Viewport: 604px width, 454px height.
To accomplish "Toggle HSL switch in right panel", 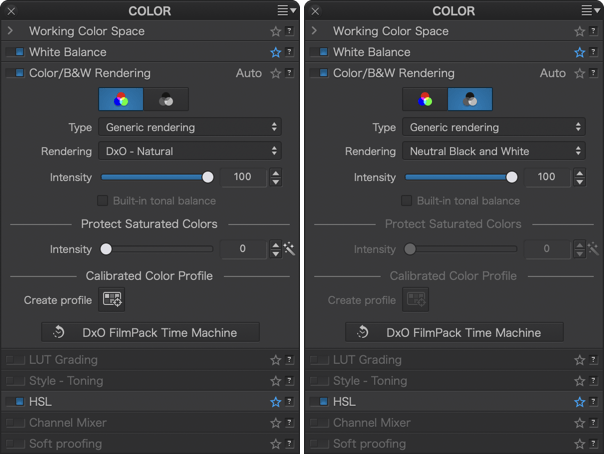I will [x=319, y=402].
